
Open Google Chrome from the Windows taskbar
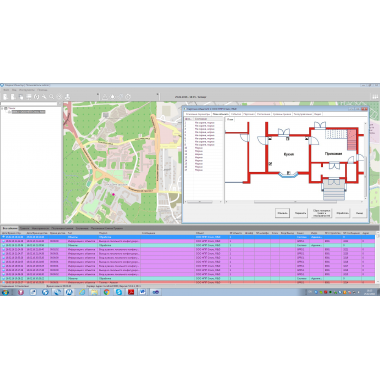(107, 292)
